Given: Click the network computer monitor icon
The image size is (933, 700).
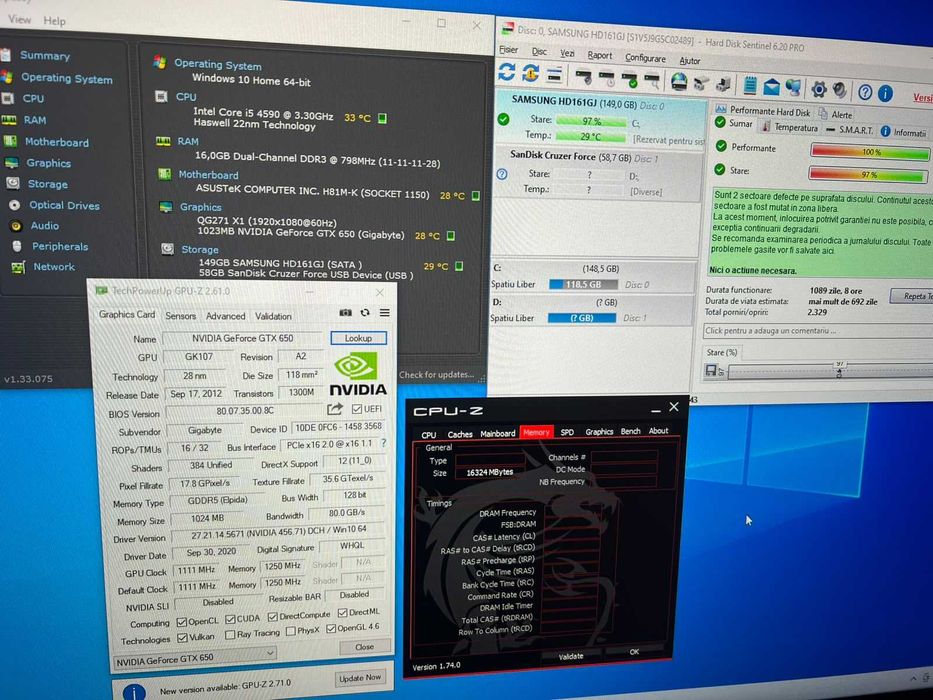Looking at the screenshot, I should click(793, 88).
